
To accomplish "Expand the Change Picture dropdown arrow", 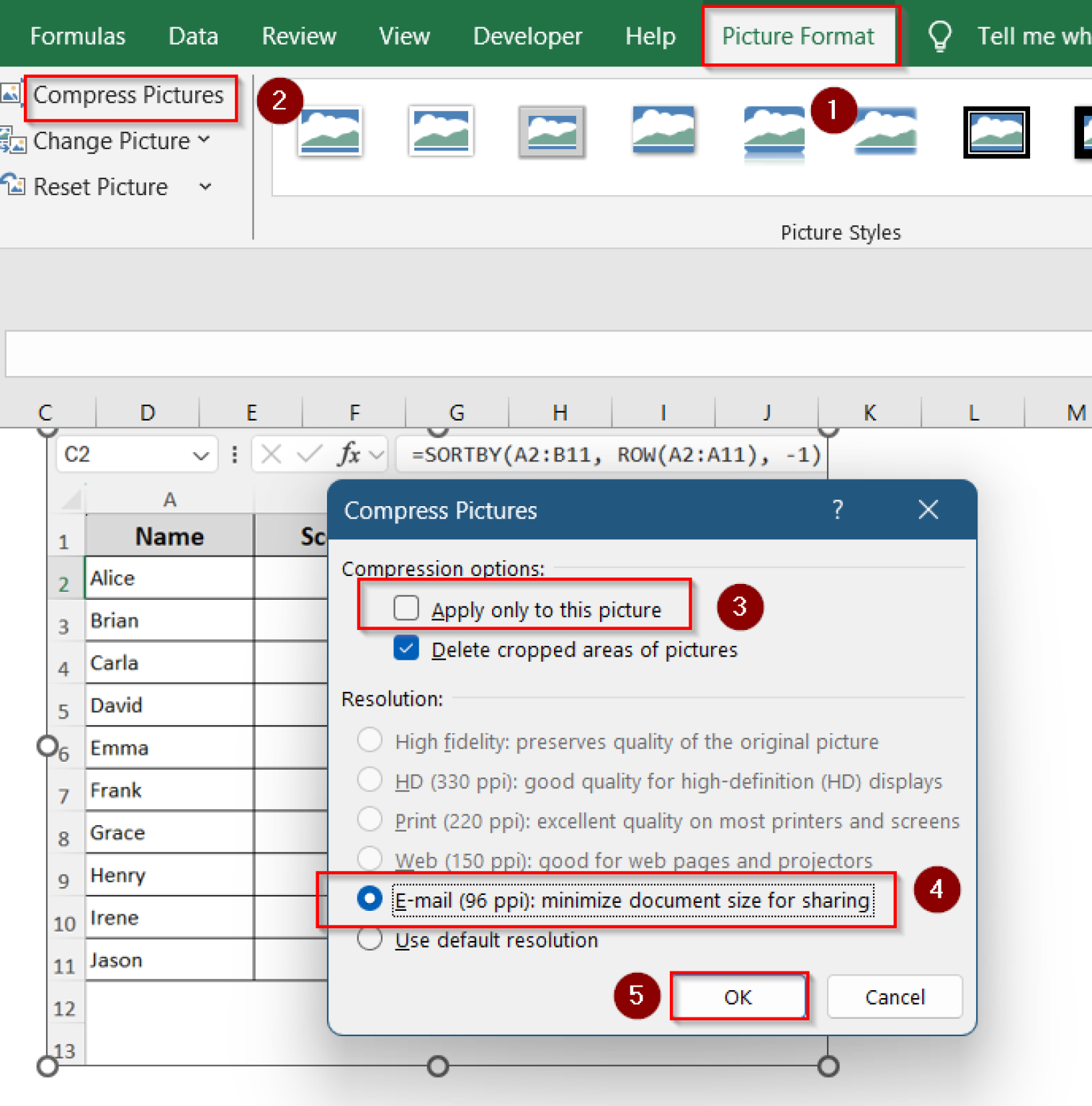I will (x=205, y=140).
